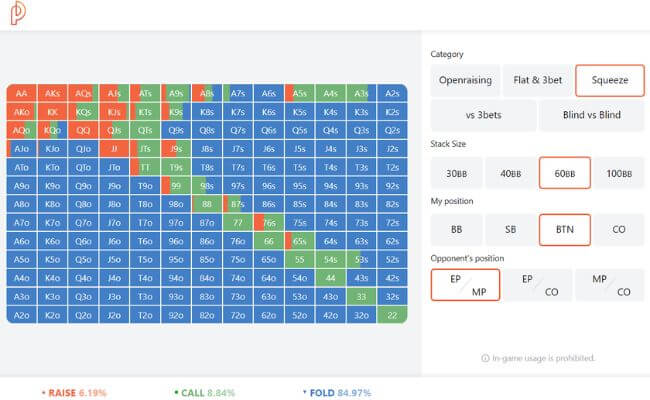650x400 pixels.
Task: Click the AA hand cell
Action: click(x=21, y=93)
